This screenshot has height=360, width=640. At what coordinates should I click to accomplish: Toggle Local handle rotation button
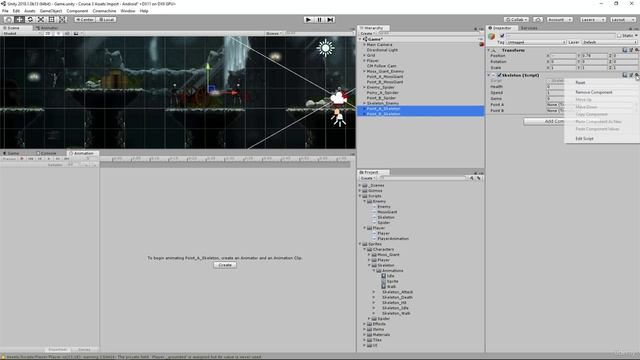coord(106,19)
